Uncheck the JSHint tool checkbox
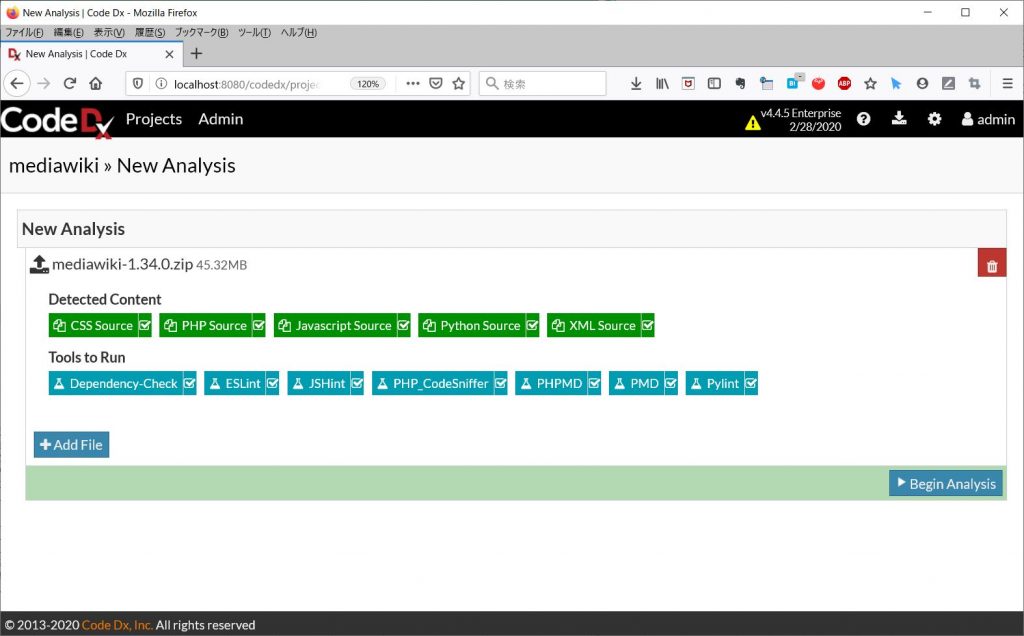 (357, 383)
